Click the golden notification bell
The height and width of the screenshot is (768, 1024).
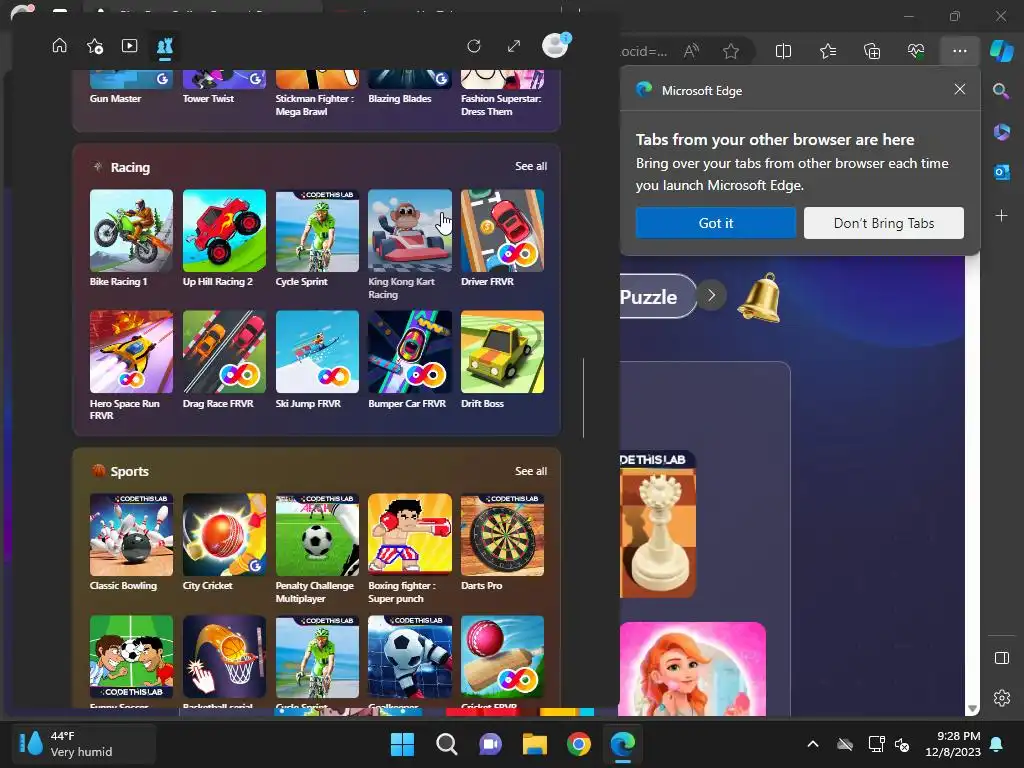click(x=761, y=297)
